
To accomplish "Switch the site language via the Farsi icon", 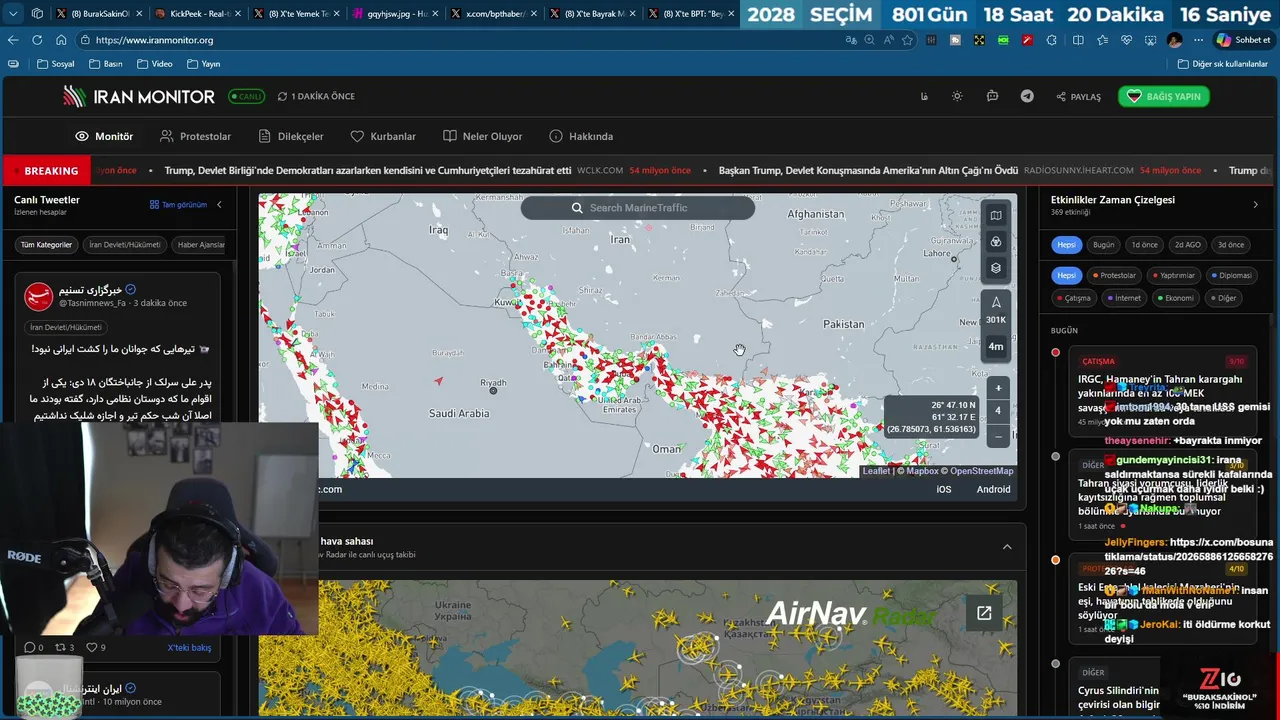I will pos(924,96).
